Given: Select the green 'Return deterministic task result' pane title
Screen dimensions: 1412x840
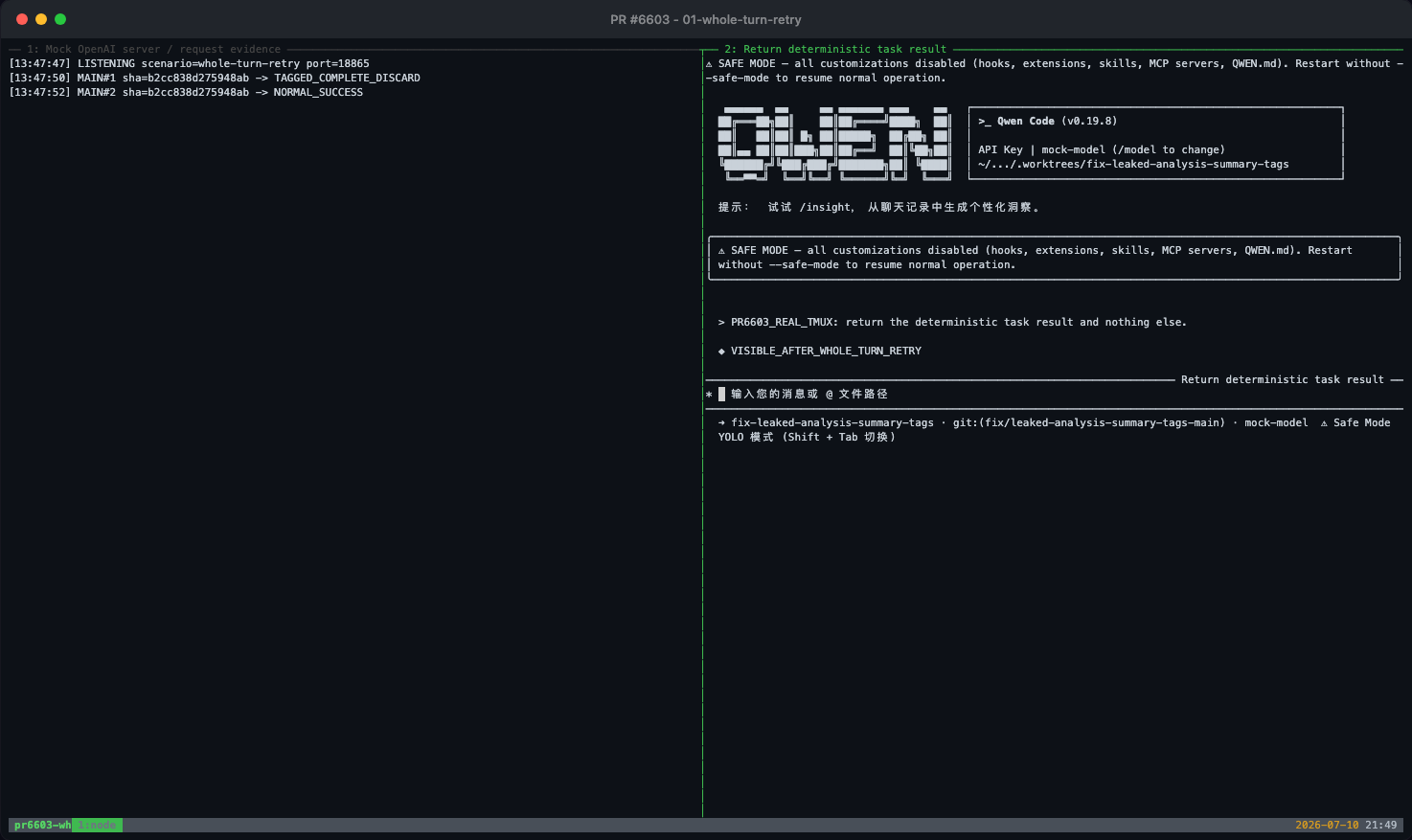Looking at the screenshot, I should pos(835,49).
